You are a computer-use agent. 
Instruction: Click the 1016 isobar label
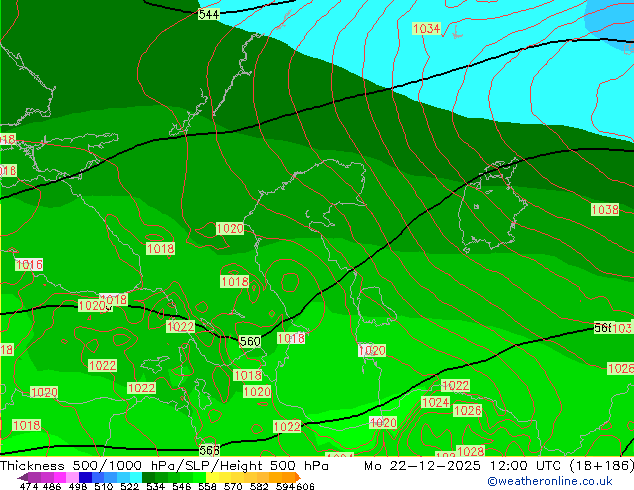click(29, 265)
